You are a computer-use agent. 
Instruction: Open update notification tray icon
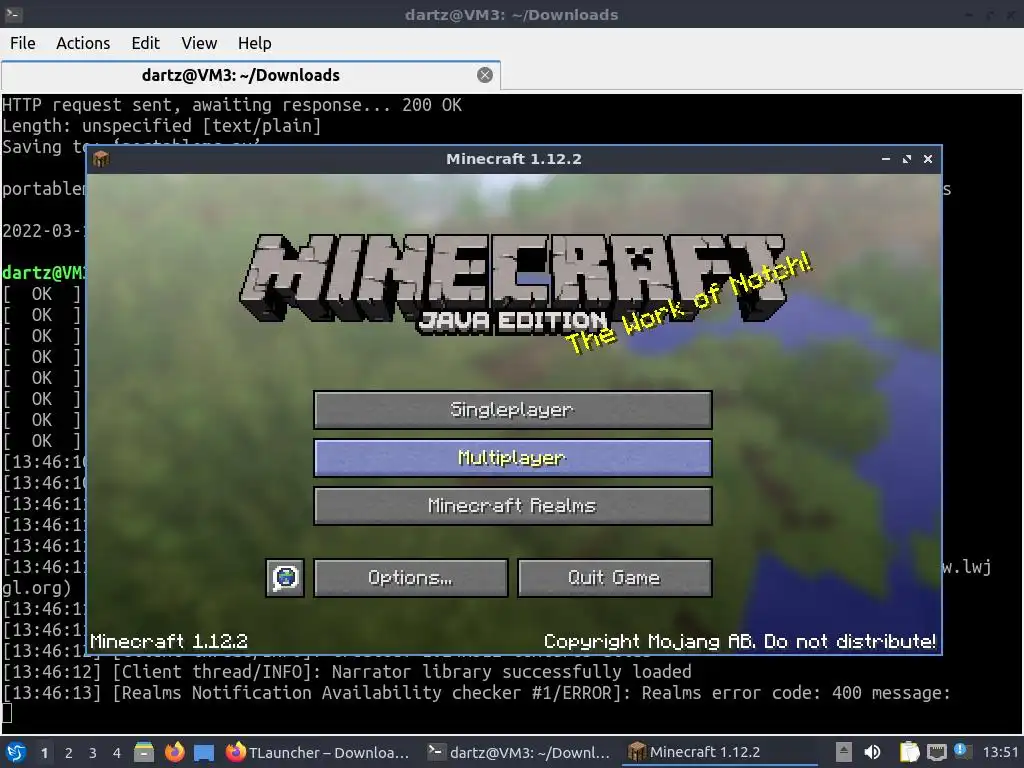pyautogui.click(x=963, y=751)
